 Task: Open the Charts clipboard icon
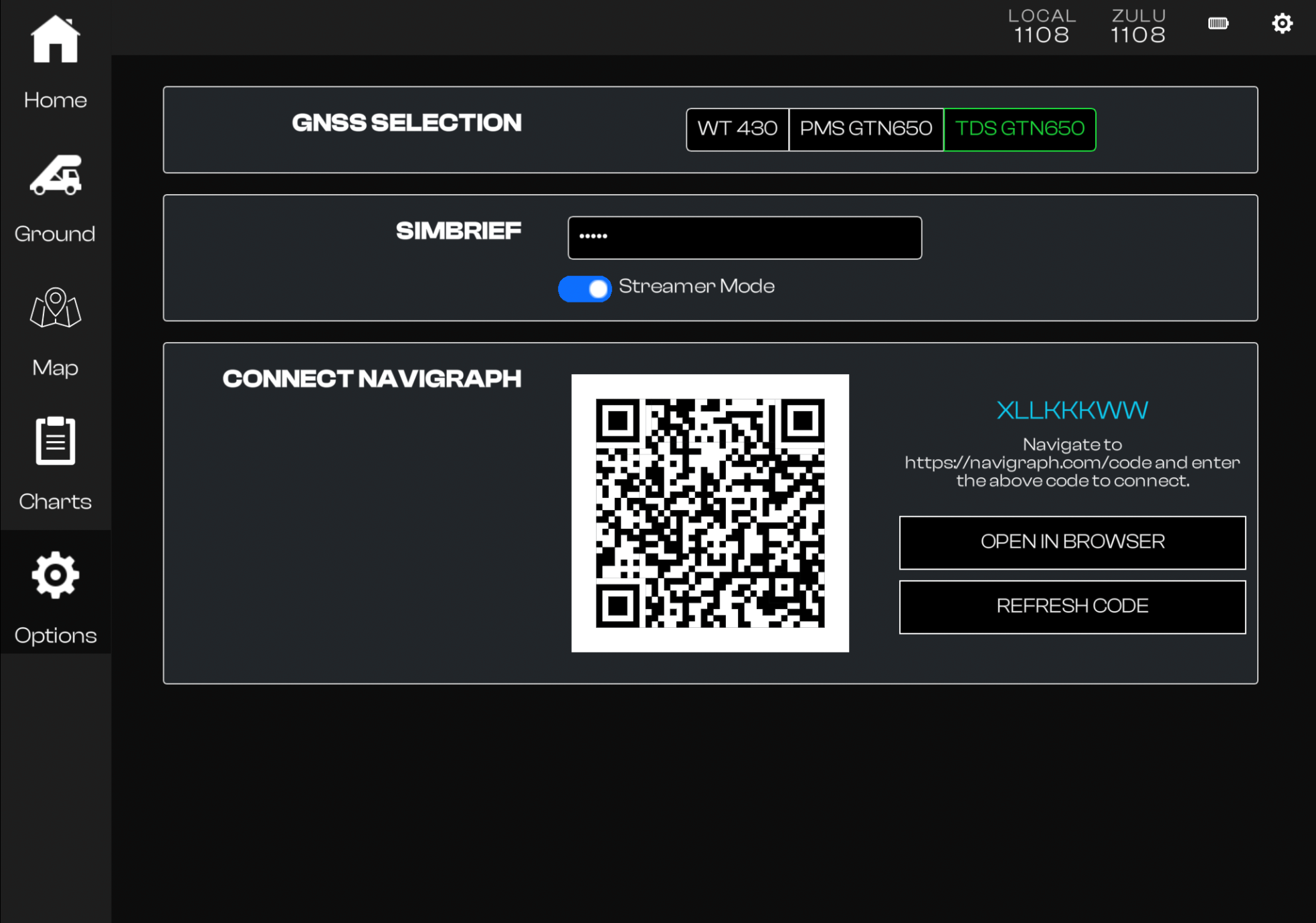(55, 441)
